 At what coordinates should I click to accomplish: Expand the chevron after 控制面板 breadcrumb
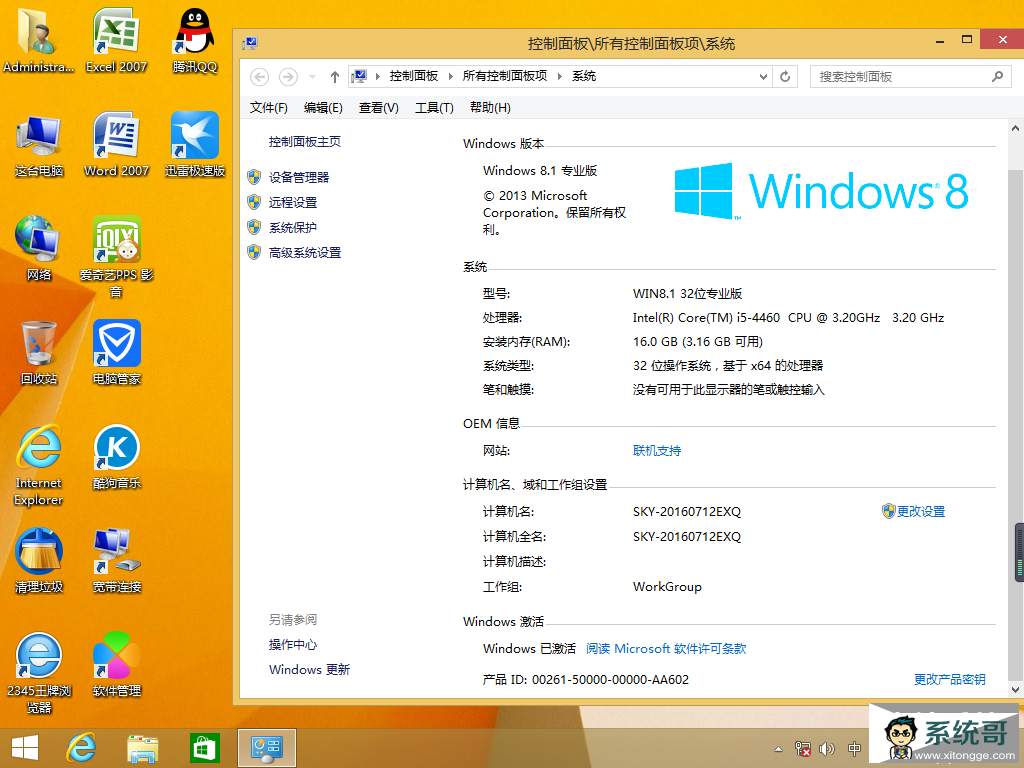tap(451, 76)
